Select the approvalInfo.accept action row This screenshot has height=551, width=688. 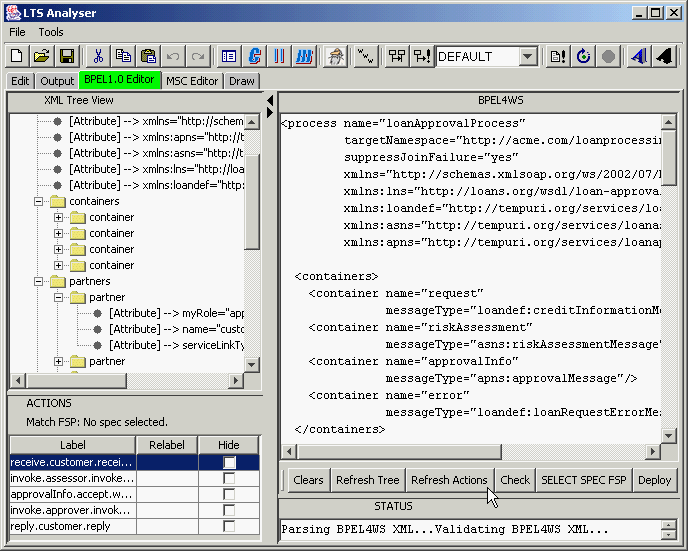point(71,495)
